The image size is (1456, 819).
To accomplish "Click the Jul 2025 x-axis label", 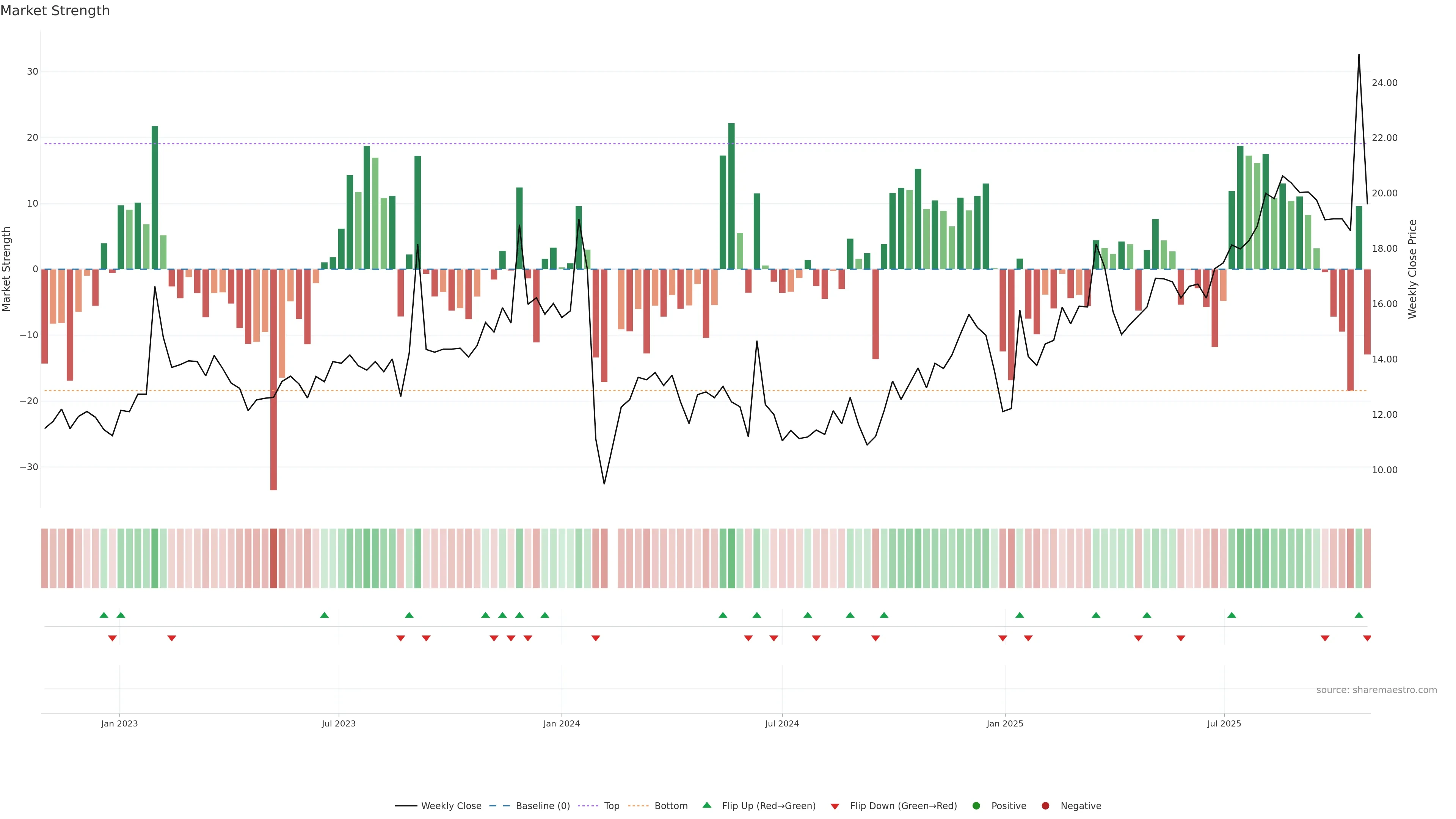I will (x=1224, y=723).
